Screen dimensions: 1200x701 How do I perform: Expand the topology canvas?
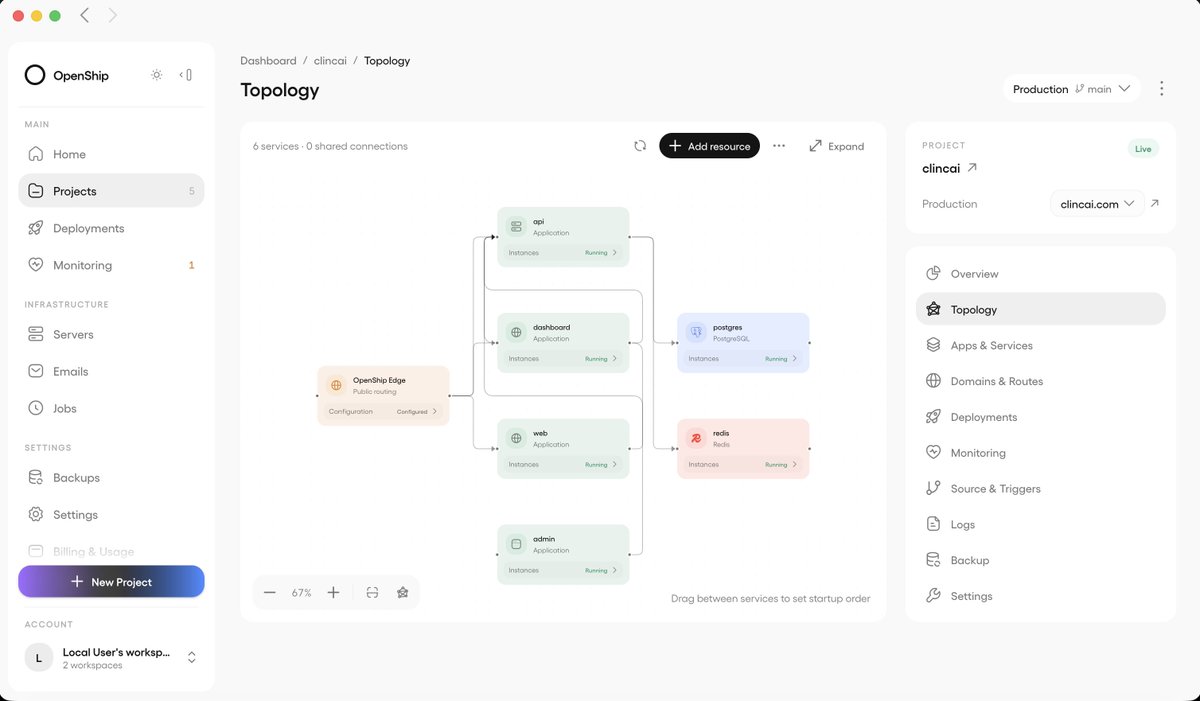click(x=836, y=146)
